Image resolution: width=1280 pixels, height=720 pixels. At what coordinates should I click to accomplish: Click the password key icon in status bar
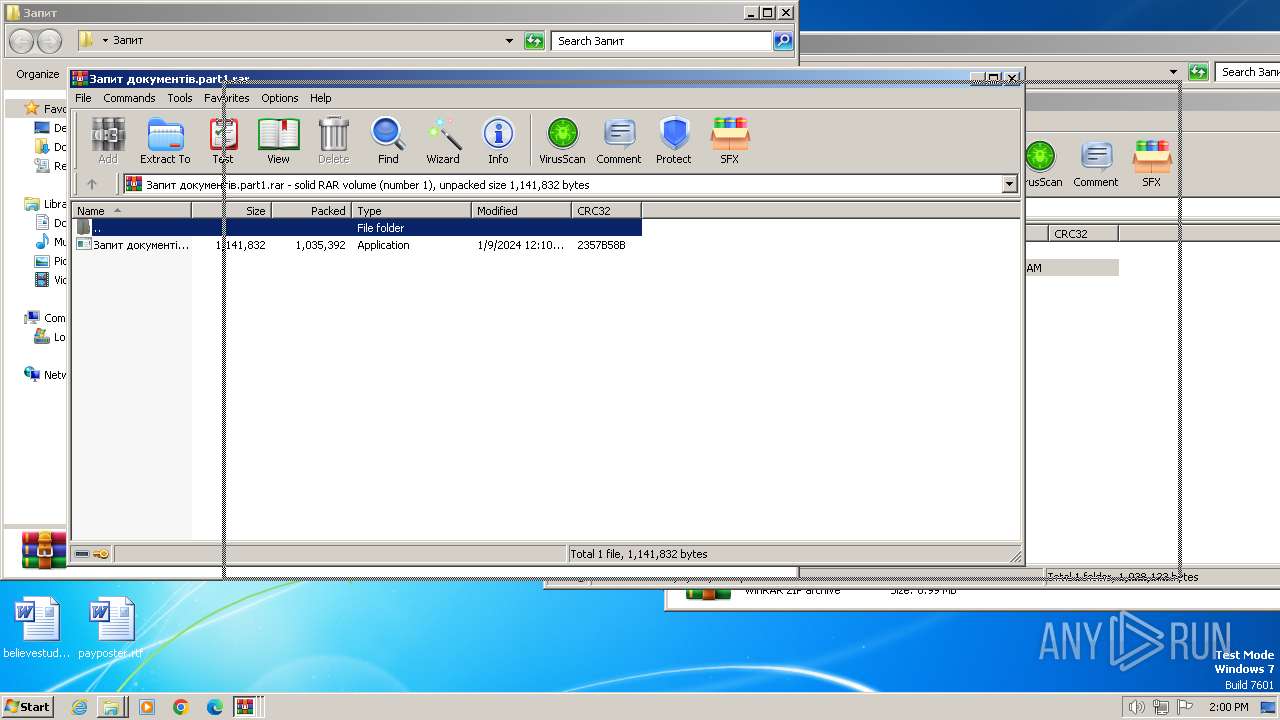point(101,554)
